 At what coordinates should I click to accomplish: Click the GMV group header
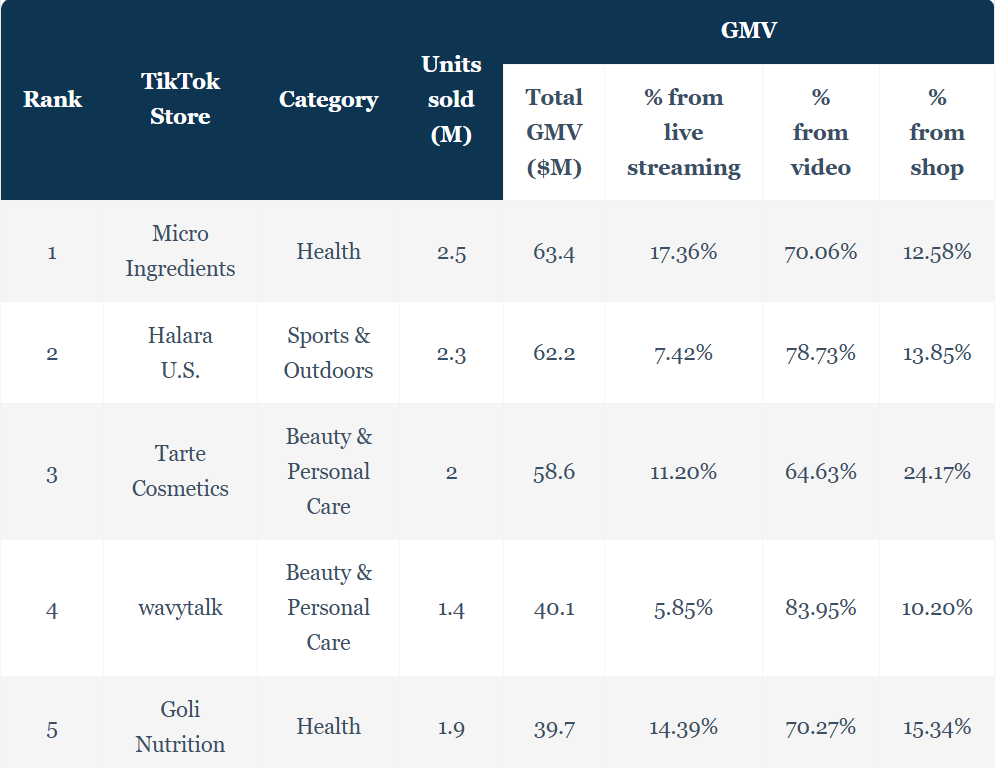[x=748, y=30]
